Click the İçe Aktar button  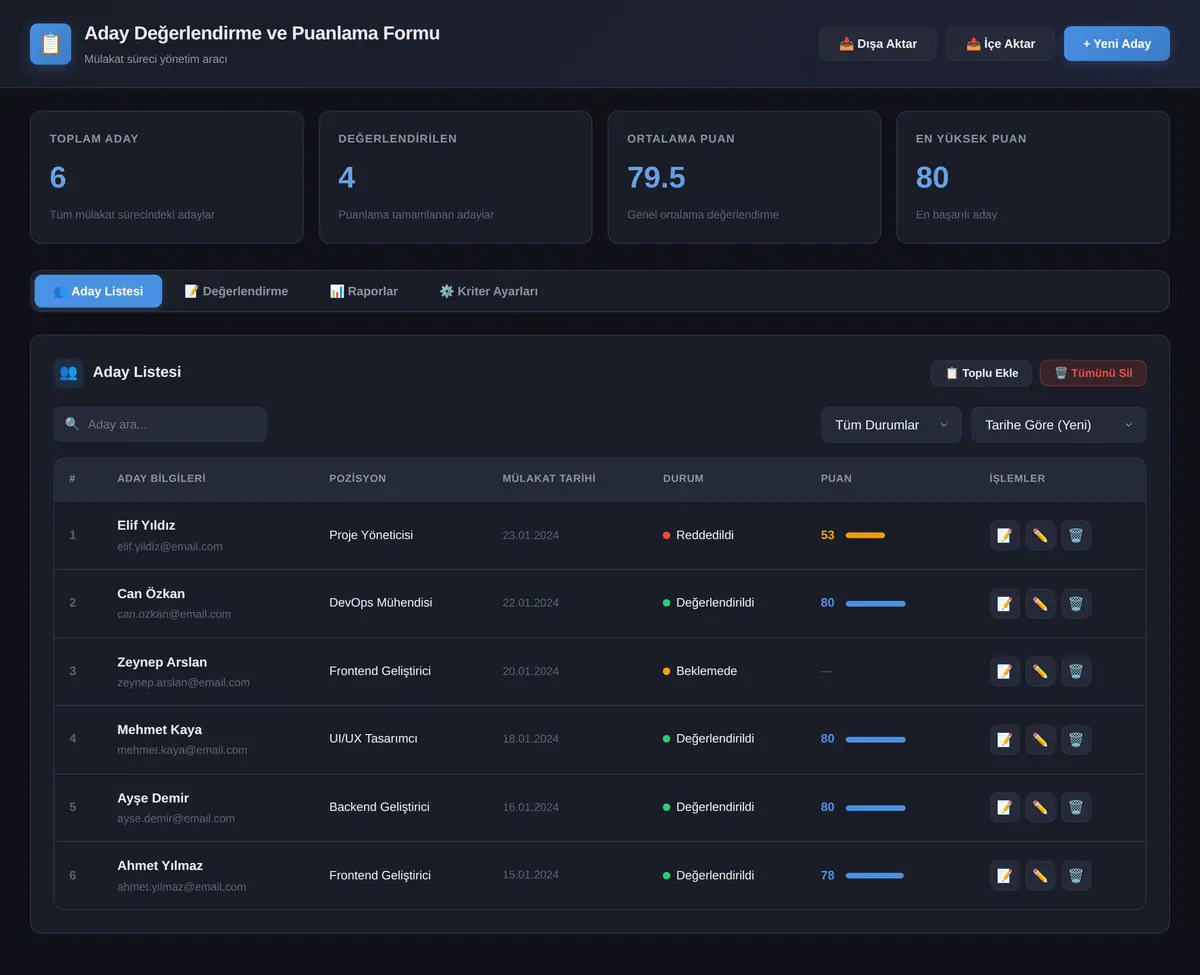tap(1000, 44)
